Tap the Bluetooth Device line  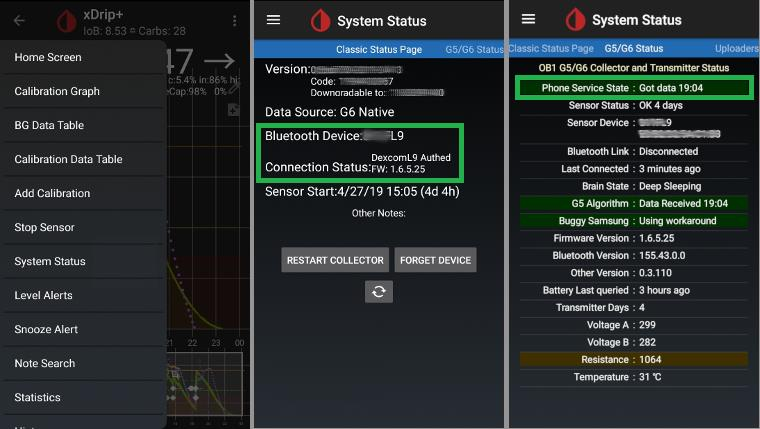[334, 136]
